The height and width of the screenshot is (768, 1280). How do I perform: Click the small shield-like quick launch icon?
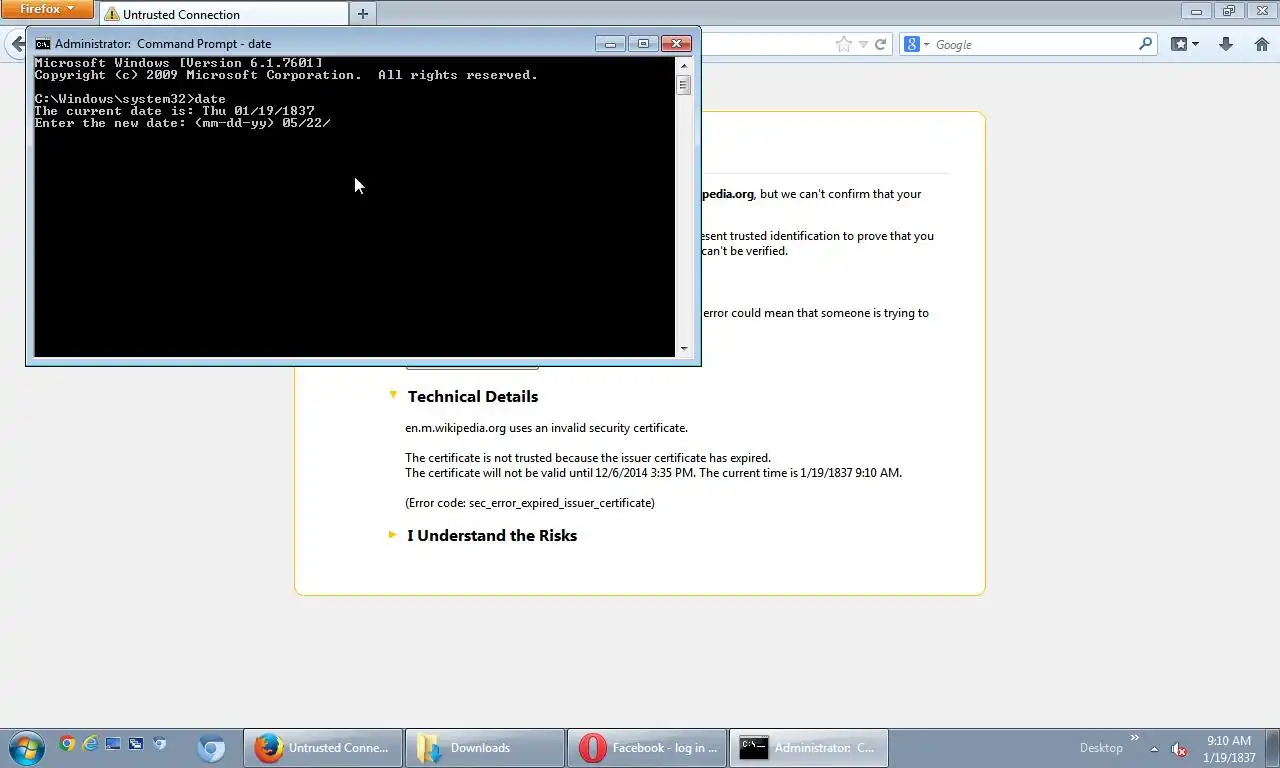coord(159,743)
